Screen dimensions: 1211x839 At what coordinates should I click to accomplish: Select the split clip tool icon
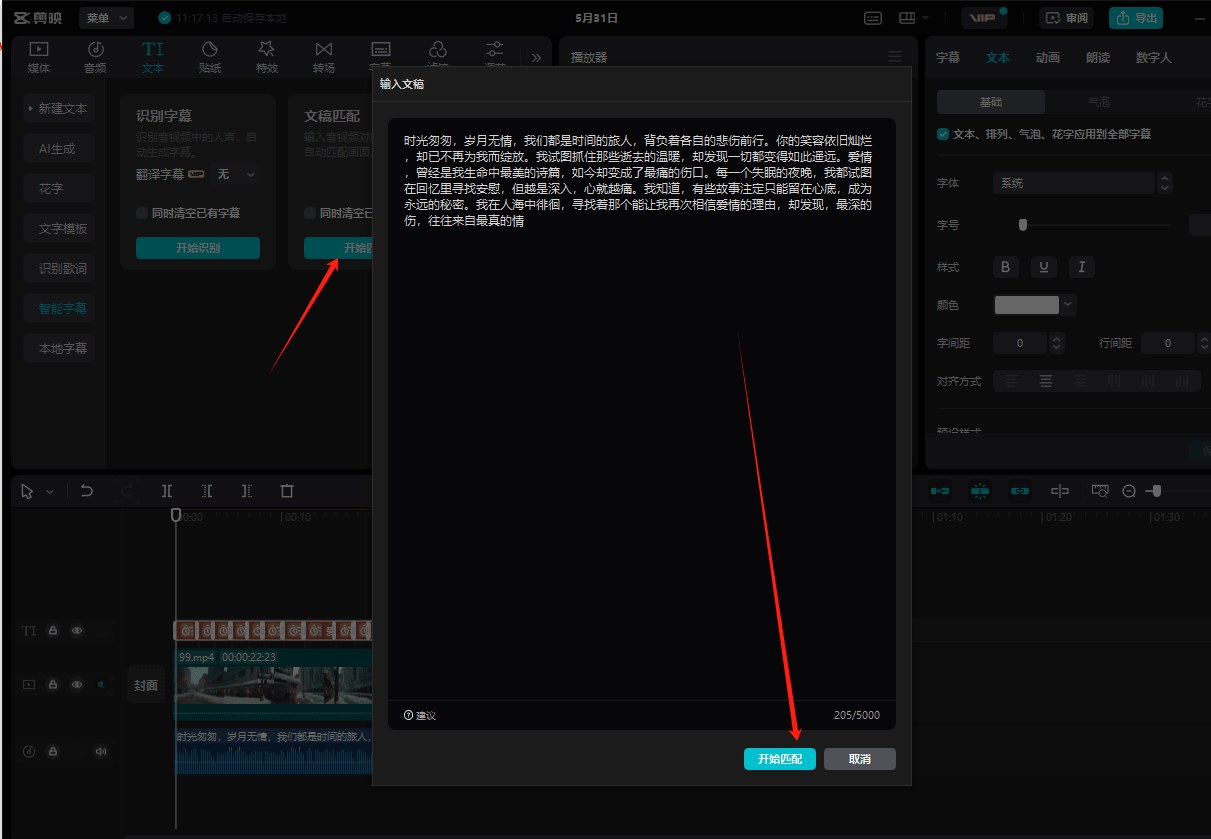coord(166,491)
